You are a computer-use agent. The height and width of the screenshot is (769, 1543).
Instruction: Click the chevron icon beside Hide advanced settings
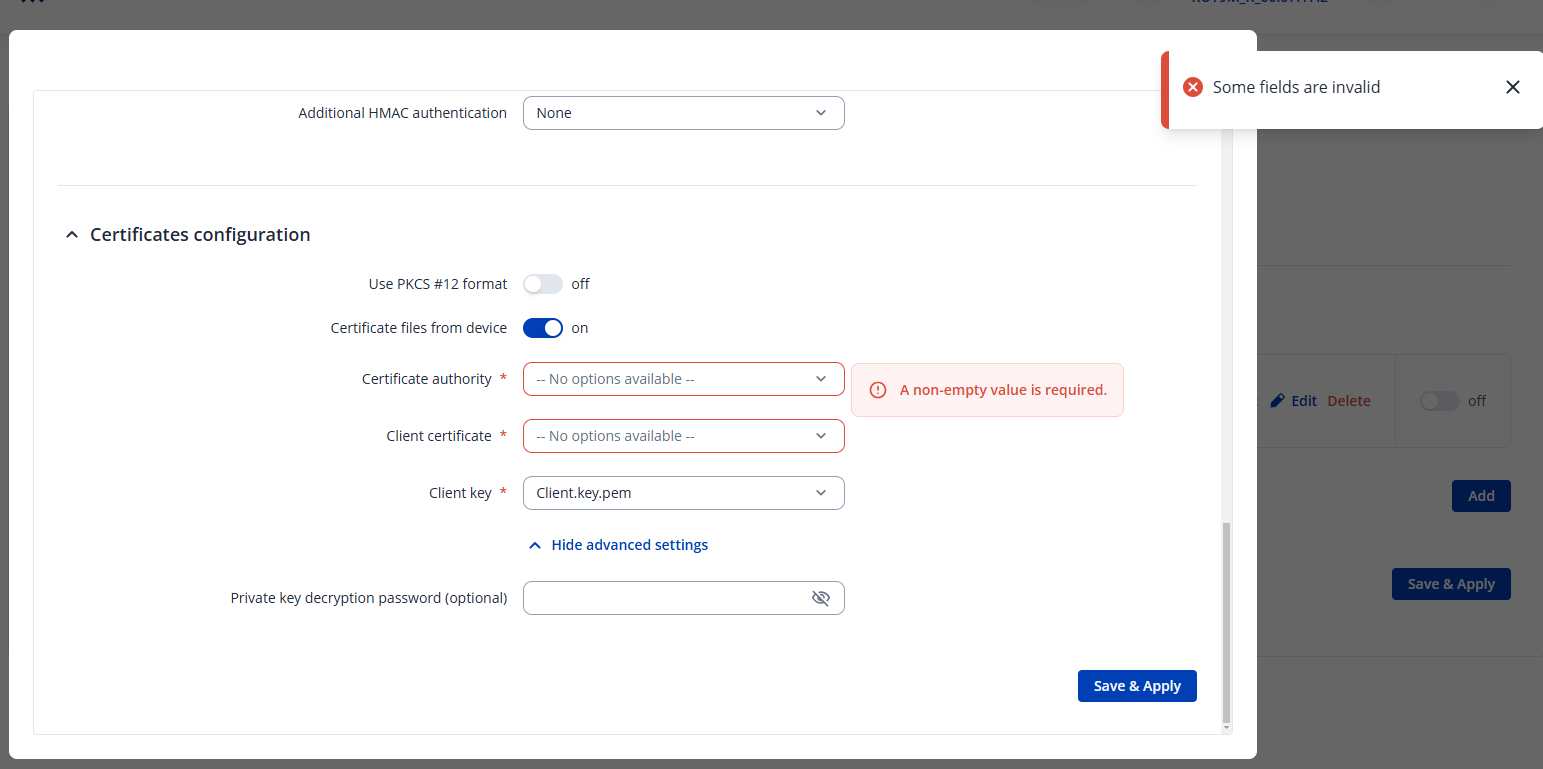[x=535, y=545]
